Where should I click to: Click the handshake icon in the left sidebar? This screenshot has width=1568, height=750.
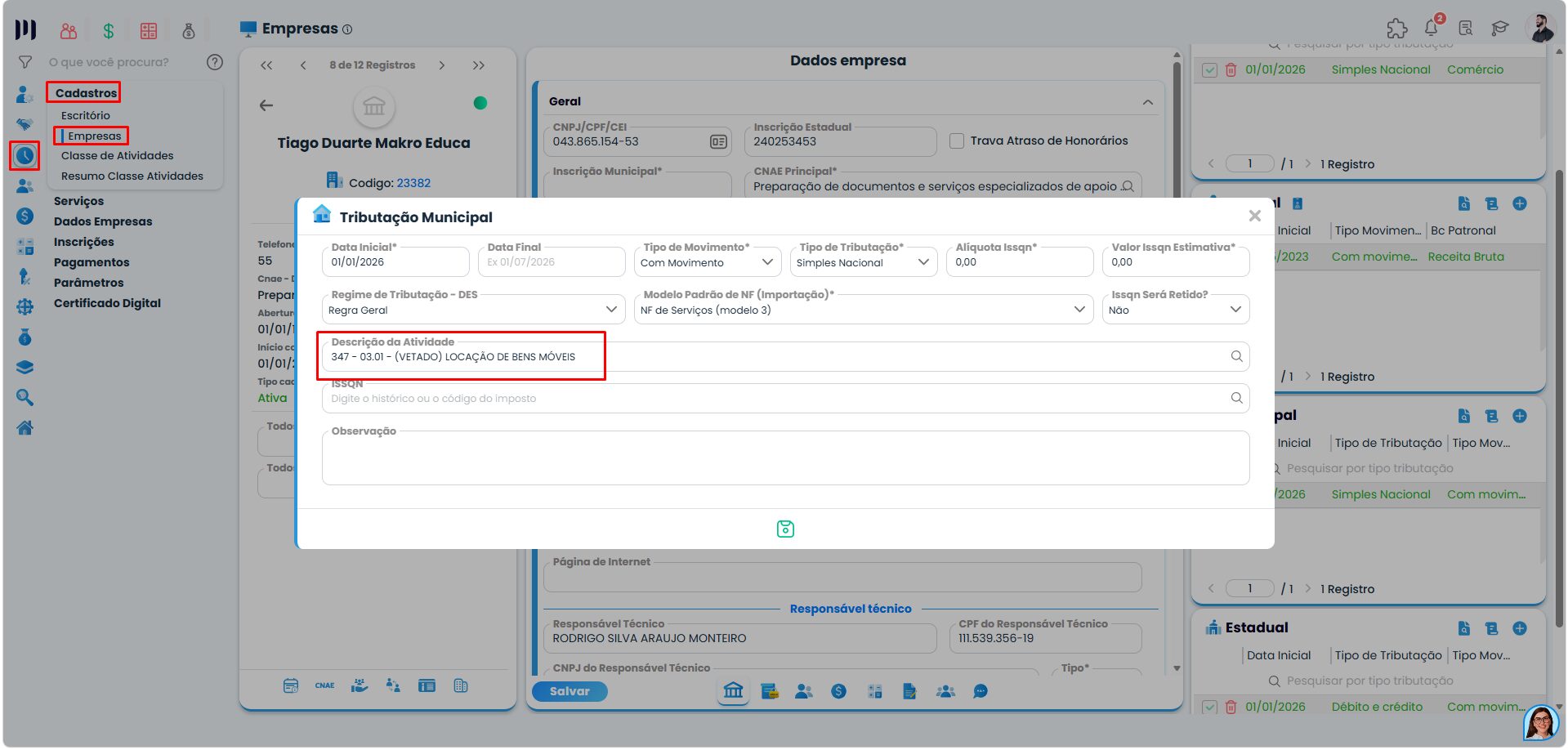click(x=25, y=124)
